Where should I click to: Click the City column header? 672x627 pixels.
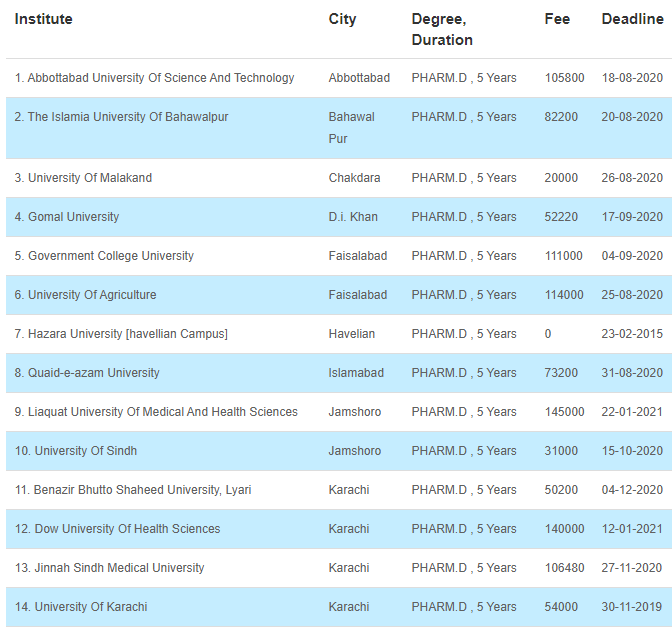click(x=342, y=19)
